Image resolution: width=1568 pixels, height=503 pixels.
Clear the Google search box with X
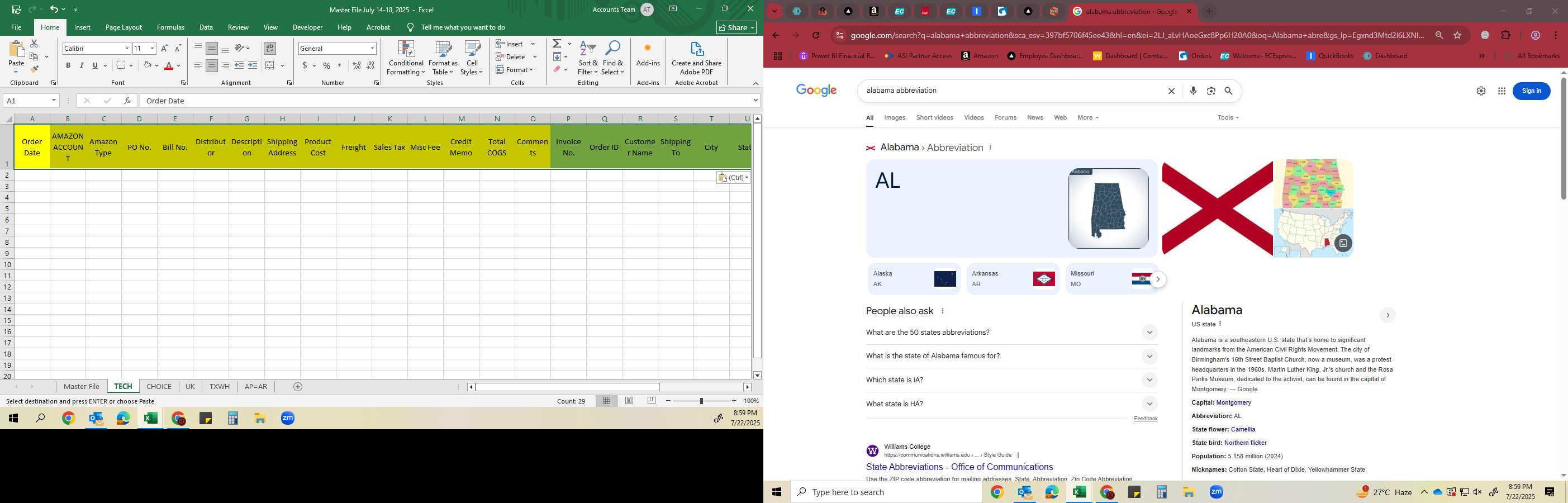click(1171, 91)
